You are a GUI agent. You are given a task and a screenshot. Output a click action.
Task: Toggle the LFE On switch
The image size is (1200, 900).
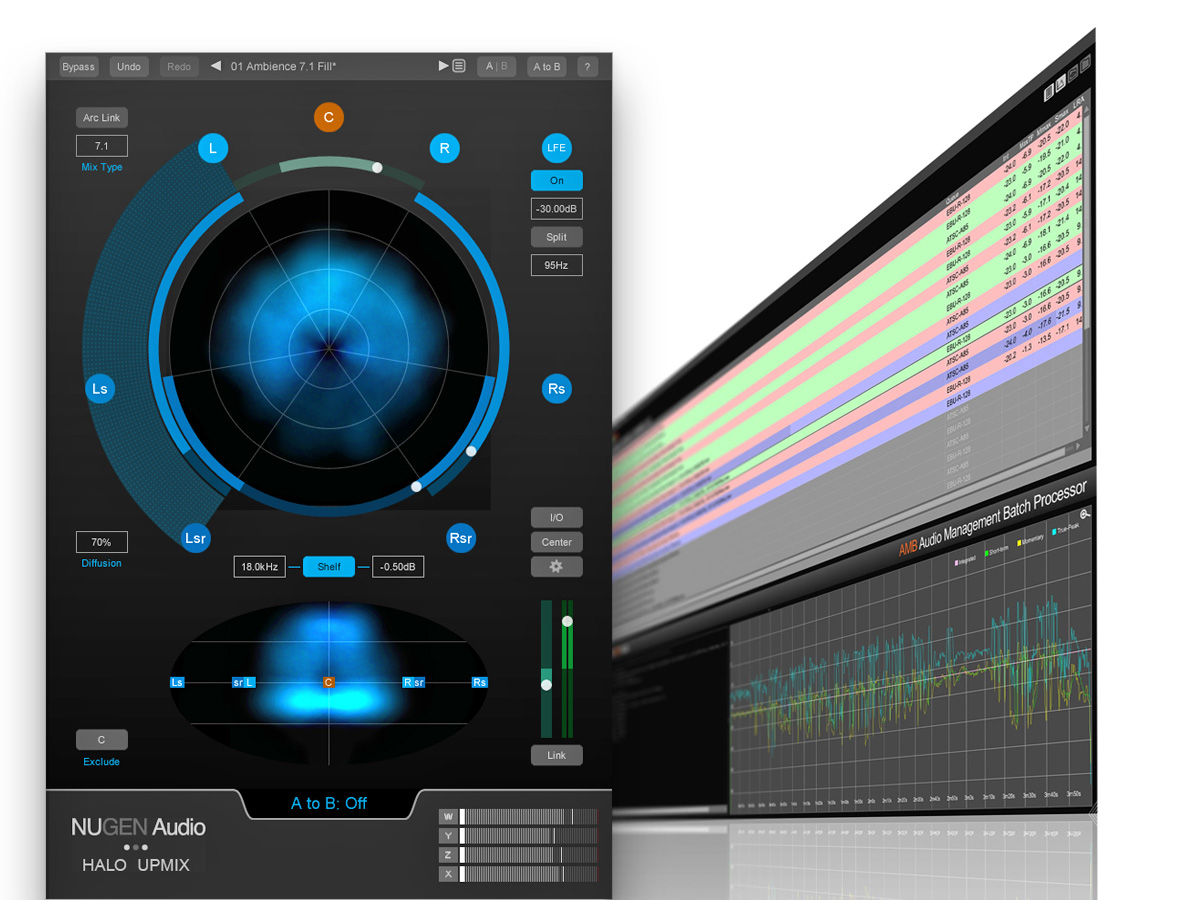pos(556,181)
